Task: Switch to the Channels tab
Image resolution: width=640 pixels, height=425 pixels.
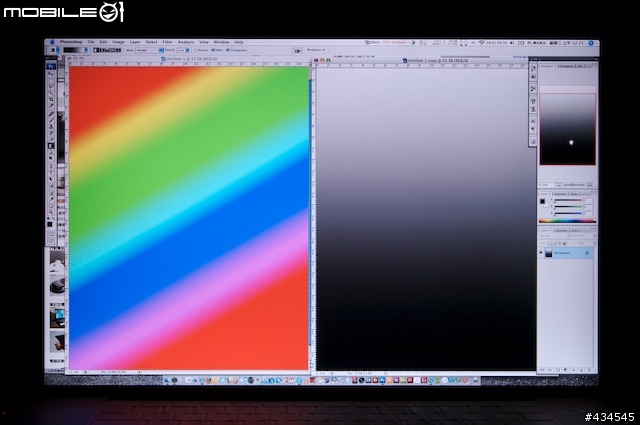Action: pos(562,230)
